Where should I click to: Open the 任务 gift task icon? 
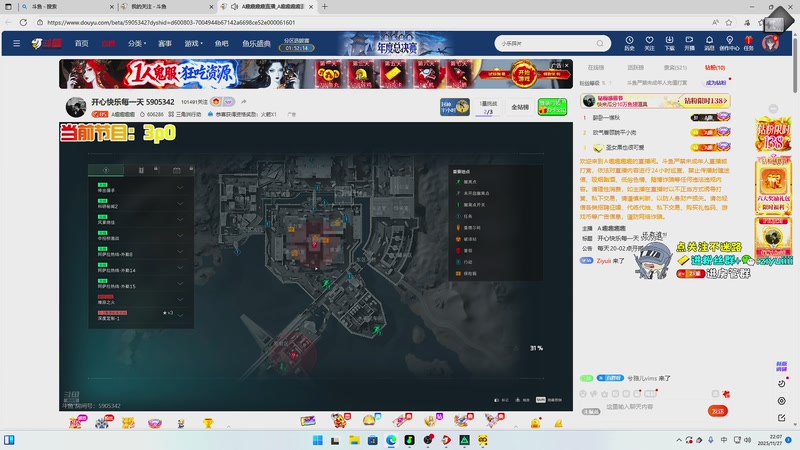(x=748, y=43)
